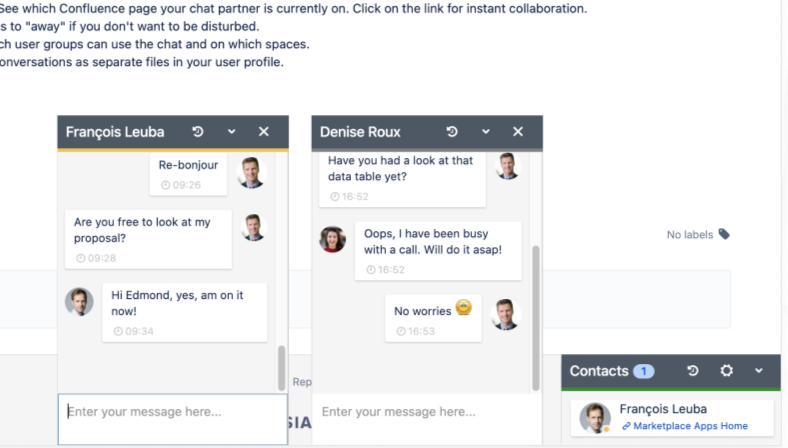Click the Contacts unread count badge
788x448 pixels.
[644, 371]
